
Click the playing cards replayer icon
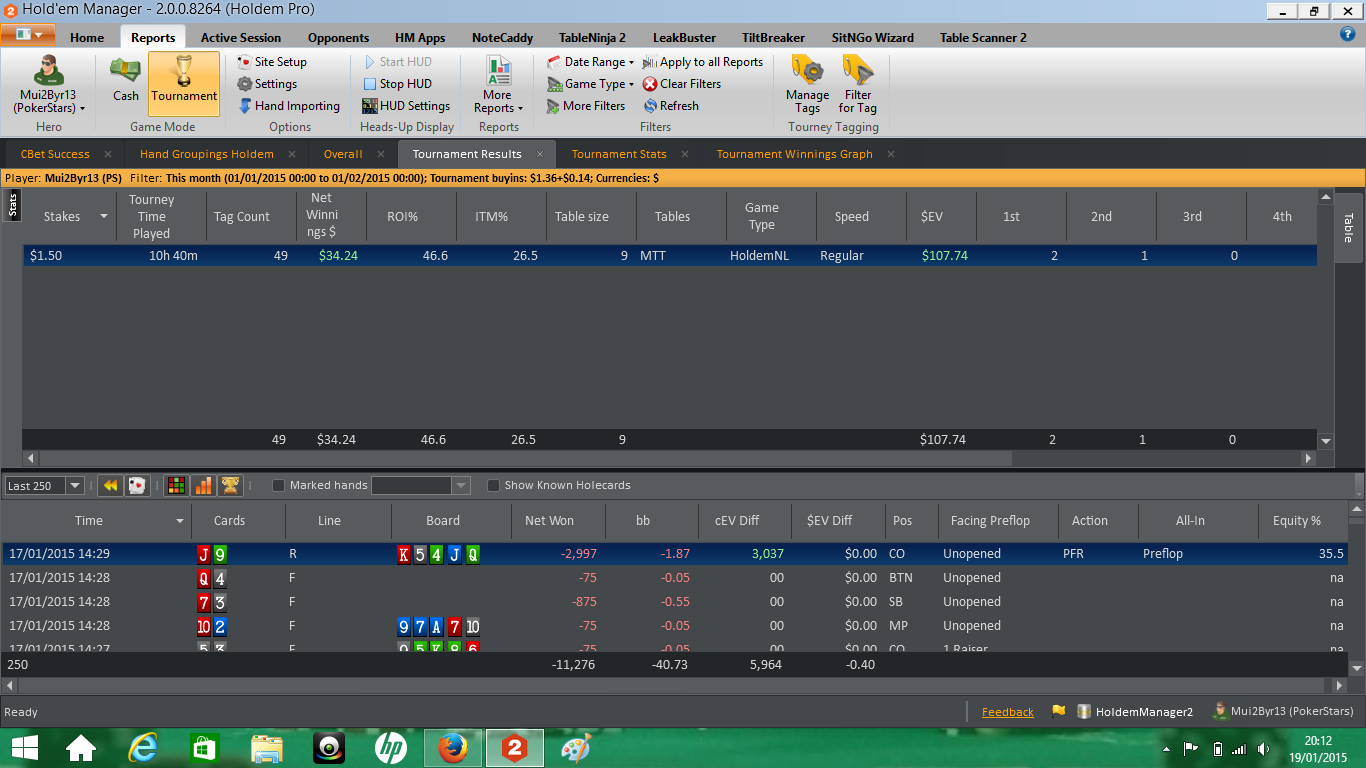(137, 486)
